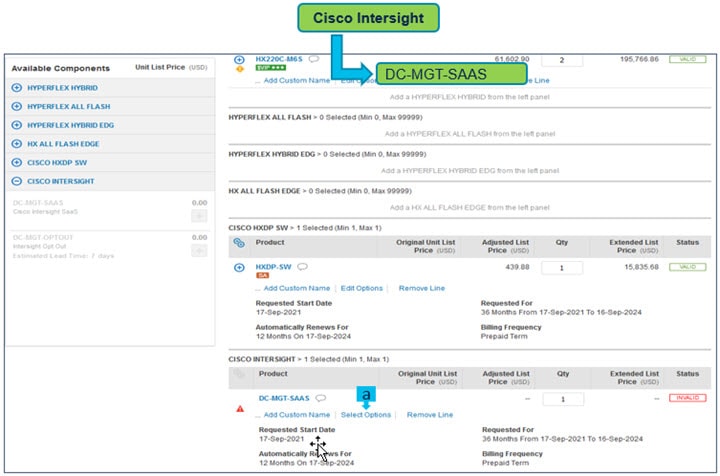Click red warning triangle for DC-MGT-SAAS
Viewport: 720px width, 476px height.
tap(240, 409)
